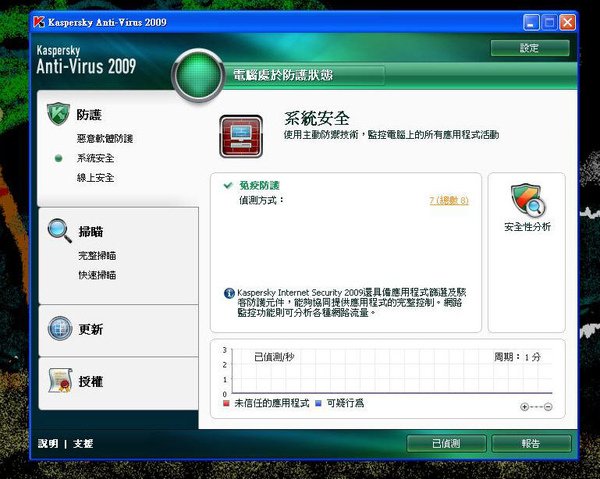Image resolution: width=600 pixels, height=479 pixels.
Task: Open the 7 (總數 8) link
Action: 449,200
